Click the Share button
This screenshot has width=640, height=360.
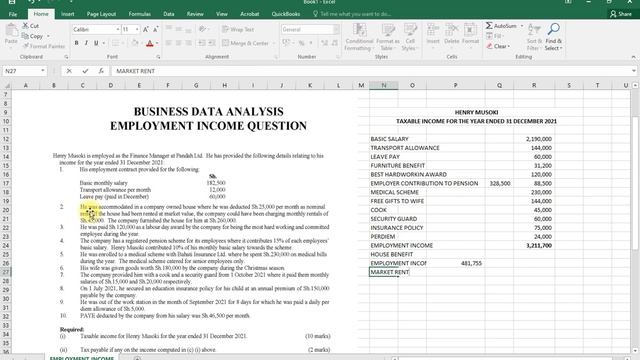click(621, 14)
